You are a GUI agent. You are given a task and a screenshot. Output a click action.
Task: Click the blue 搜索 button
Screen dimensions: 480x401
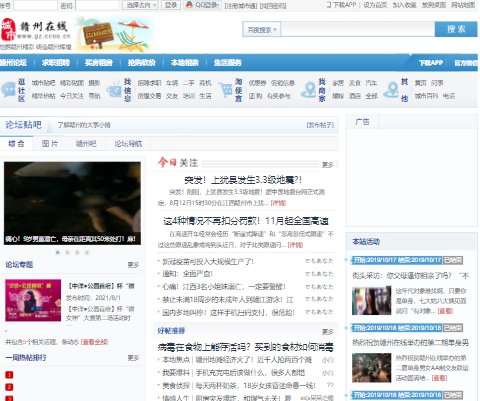tap(456, 29)
